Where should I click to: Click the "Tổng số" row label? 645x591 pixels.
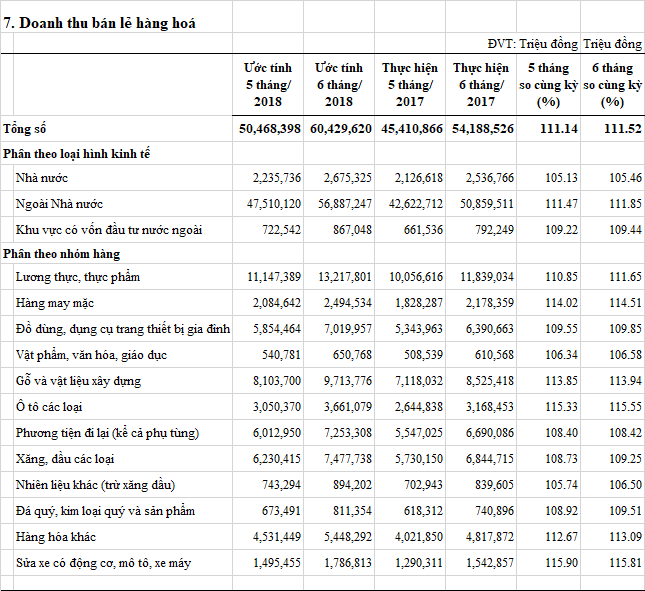[x=25, y=130]
